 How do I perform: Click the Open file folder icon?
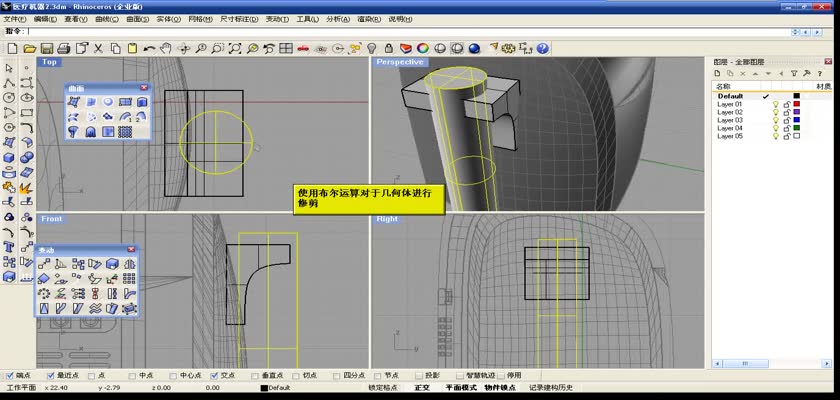pos(29,48)
